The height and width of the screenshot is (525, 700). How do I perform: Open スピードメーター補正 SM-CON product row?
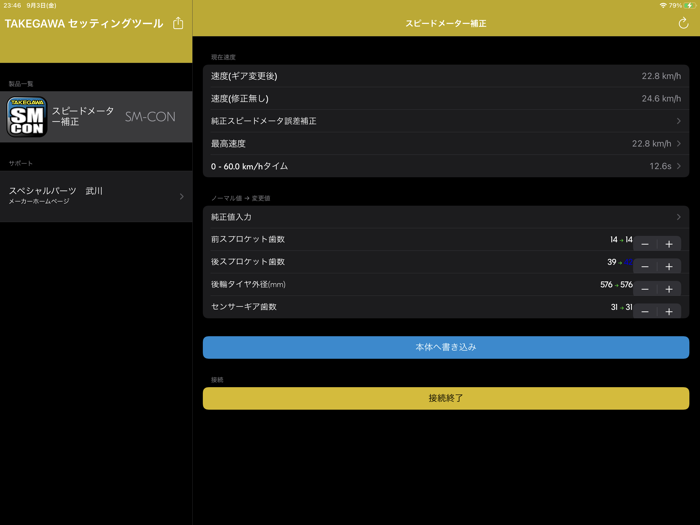click(96, 117)
